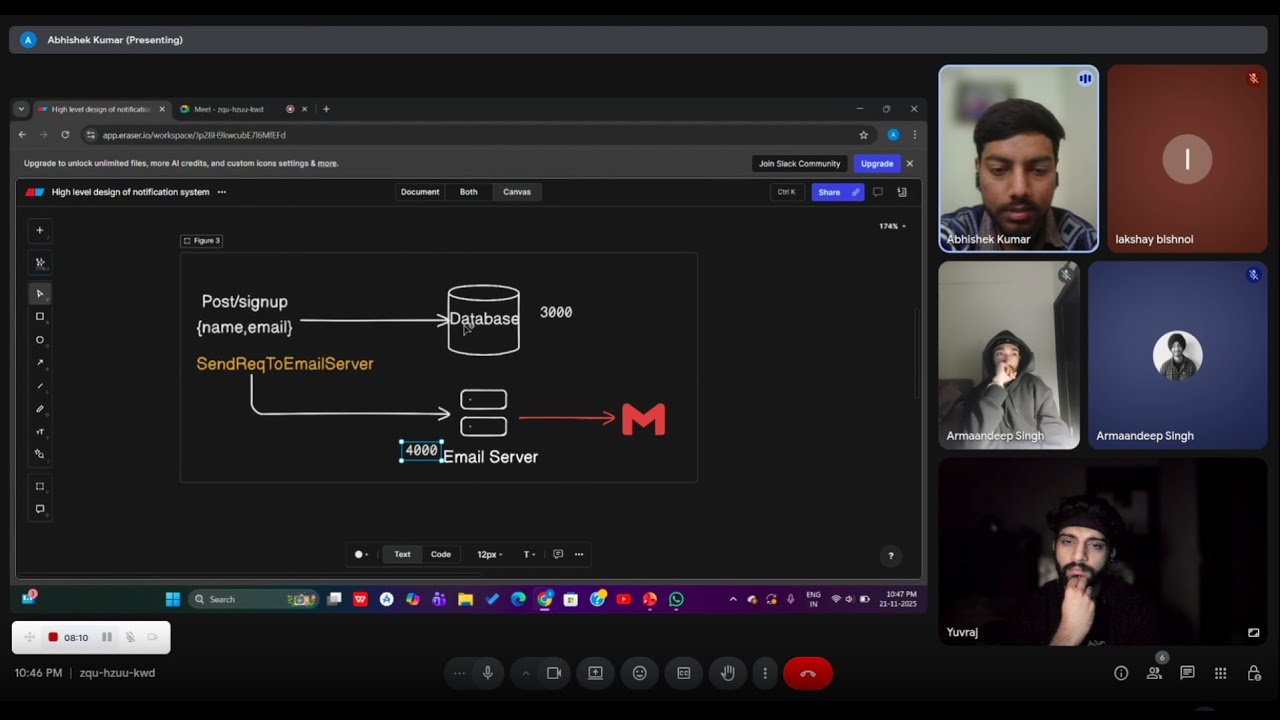Bookmark this page with the star icon

[864, 135]
